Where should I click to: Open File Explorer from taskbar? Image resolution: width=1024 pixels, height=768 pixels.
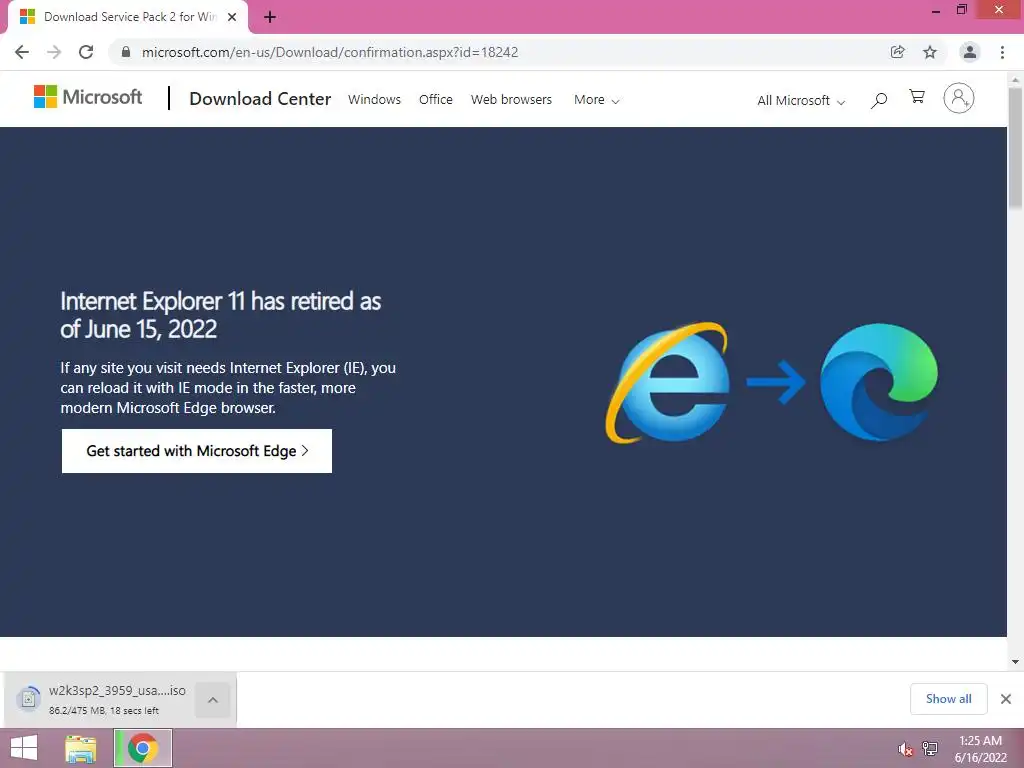tap(81, 749)
